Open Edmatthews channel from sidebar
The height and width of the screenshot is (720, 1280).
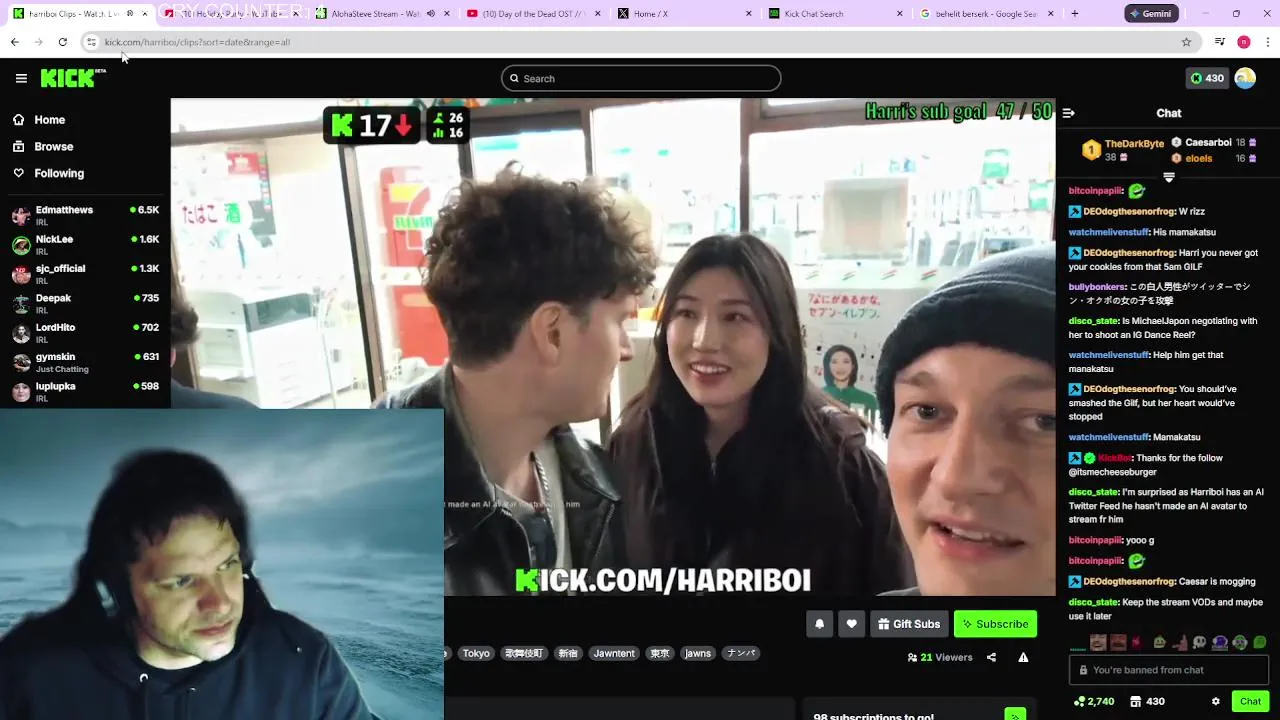(85, 216)
